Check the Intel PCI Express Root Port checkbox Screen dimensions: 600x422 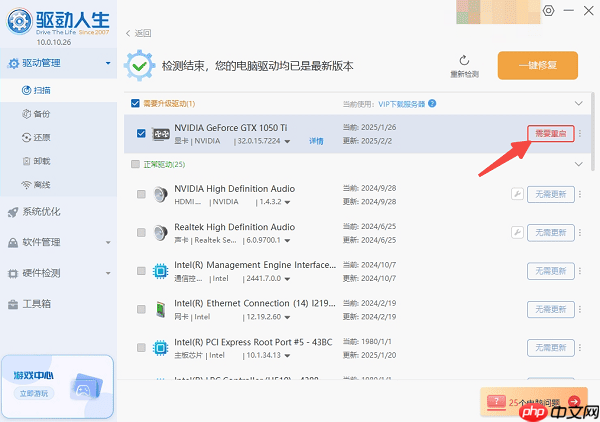[141, 347]
